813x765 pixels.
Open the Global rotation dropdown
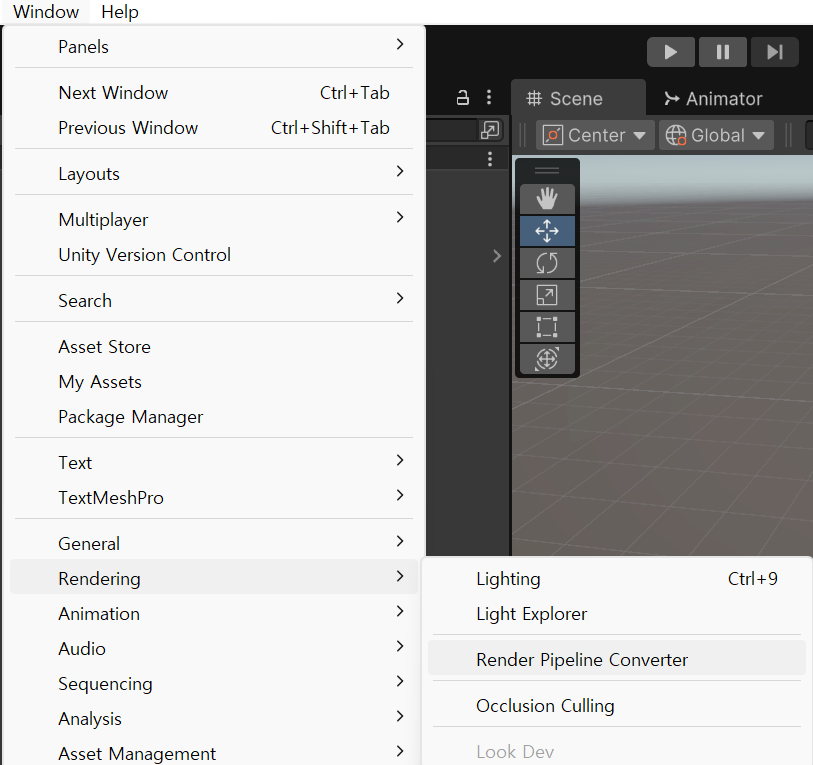(716, 135)
